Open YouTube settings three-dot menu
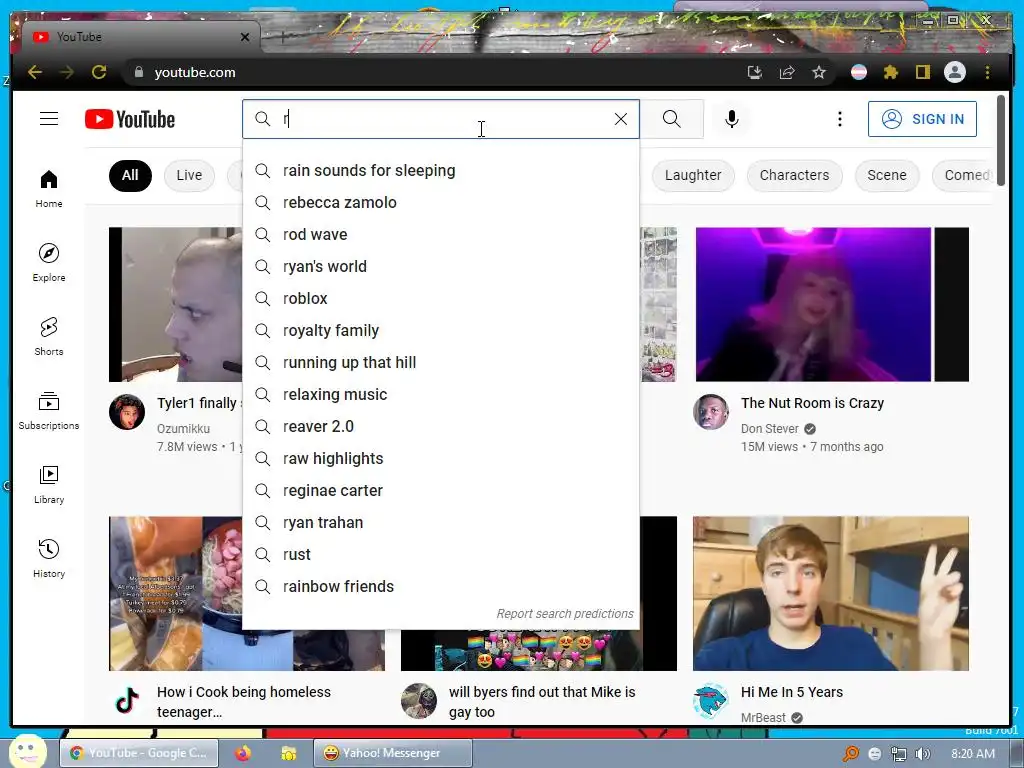The width and height of the screenshot is (1024, 768). (x=840, y=119)
